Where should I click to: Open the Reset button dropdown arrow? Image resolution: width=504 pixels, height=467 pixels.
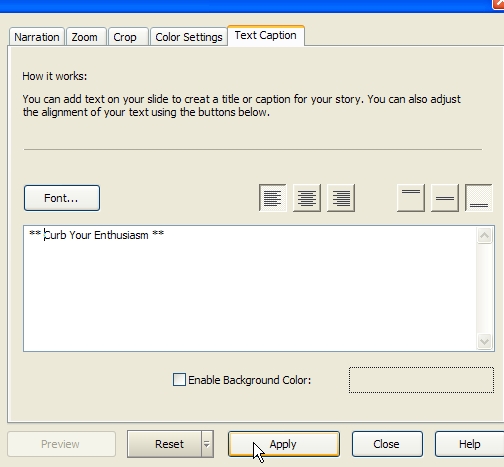click(207, 444)
